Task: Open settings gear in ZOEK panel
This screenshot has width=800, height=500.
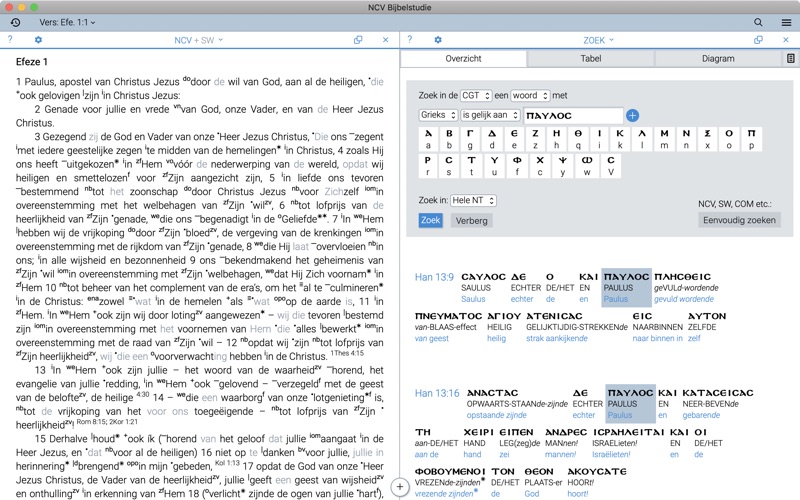Action: click(438, 40)
